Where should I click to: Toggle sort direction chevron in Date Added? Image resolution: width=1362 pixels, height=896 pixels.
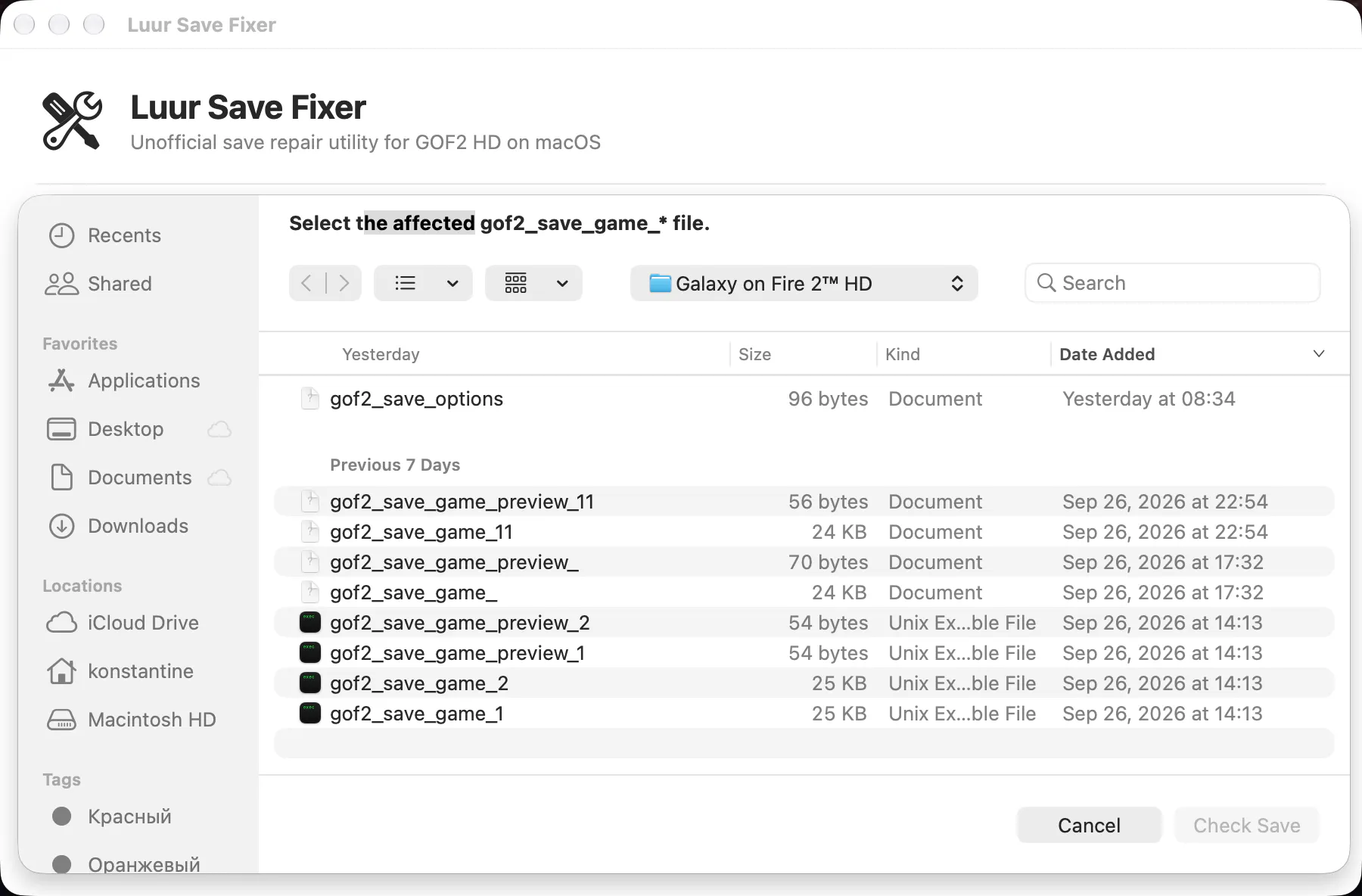click(x=1319, y=354)
